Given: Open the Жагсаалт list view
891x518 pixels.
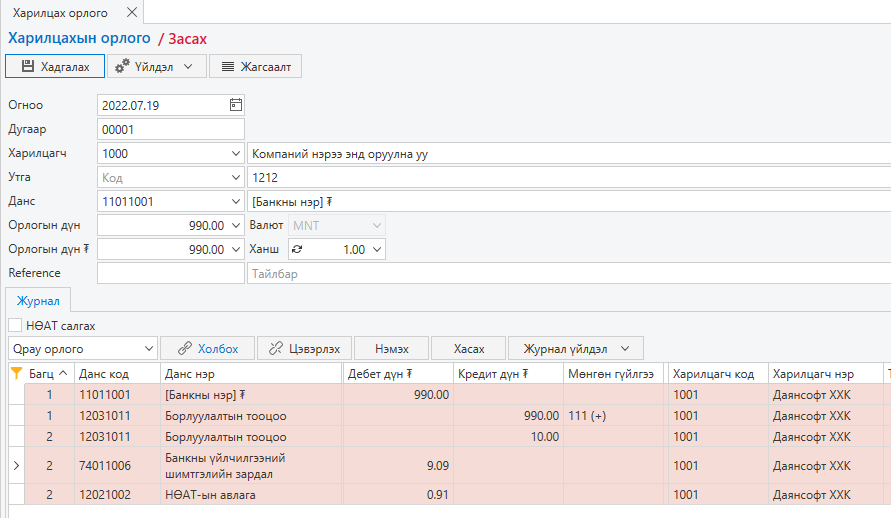Looking at the screenshot, I should pos(255,66).
